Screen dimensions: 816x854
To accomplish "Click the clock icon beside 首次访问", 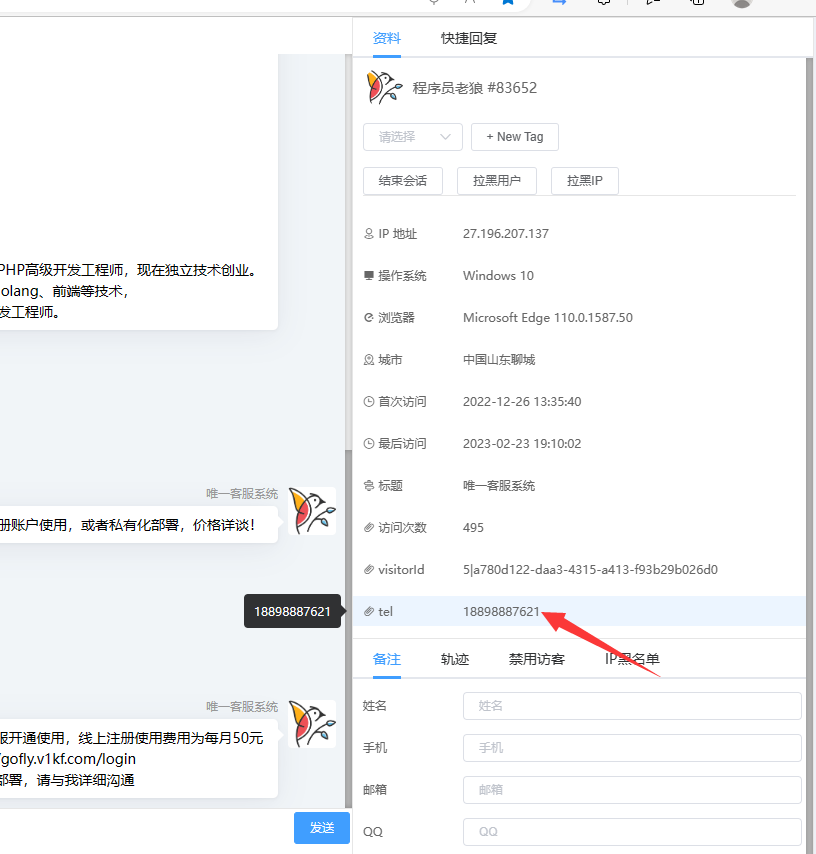I will [370, 401].
